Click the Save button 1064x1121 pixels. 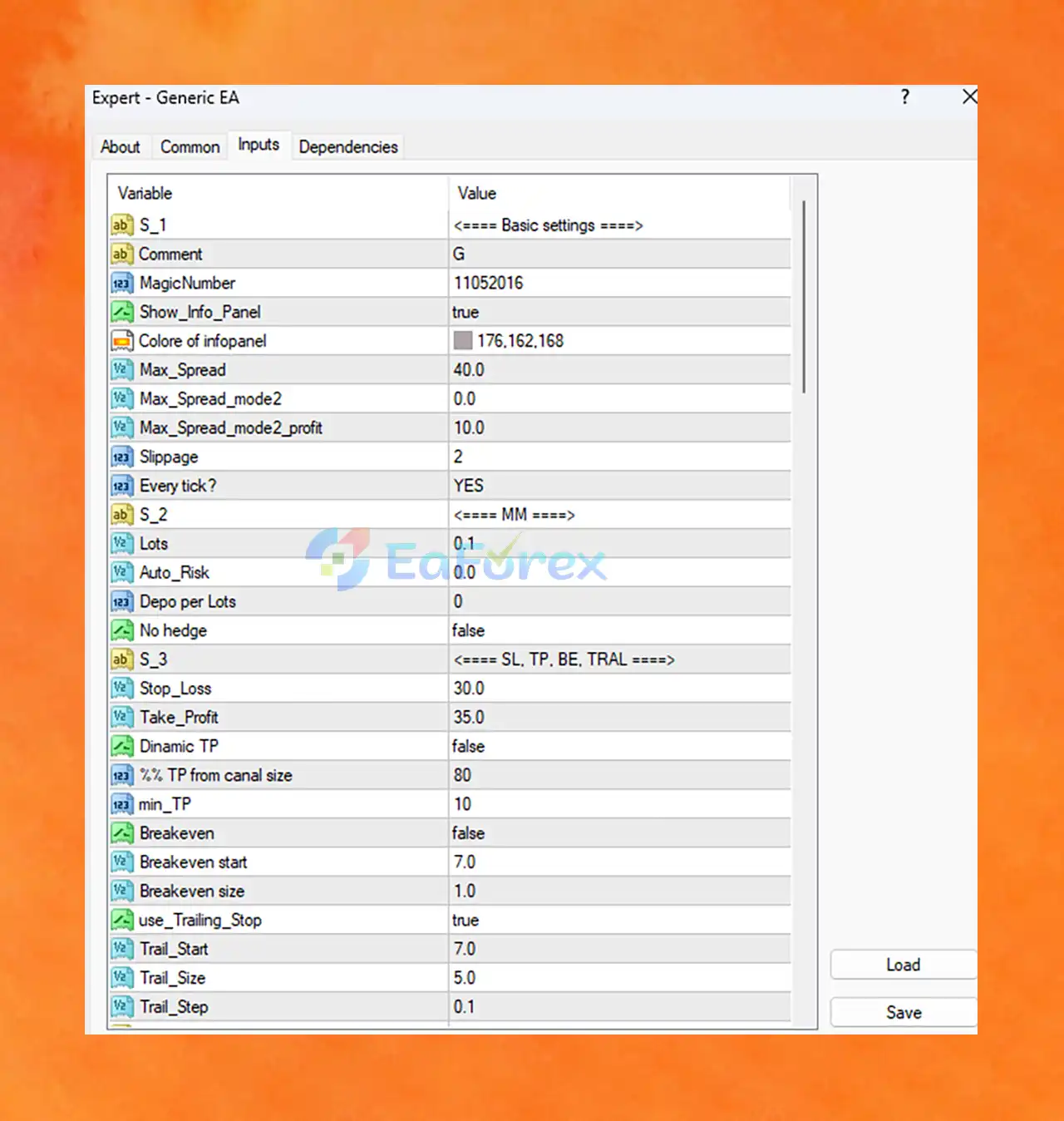tap(903, 1012)
